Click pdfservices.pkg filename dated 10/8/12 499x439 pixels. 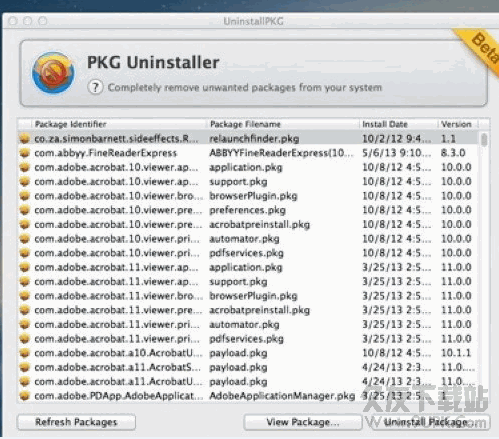click(x=246, y=253)
